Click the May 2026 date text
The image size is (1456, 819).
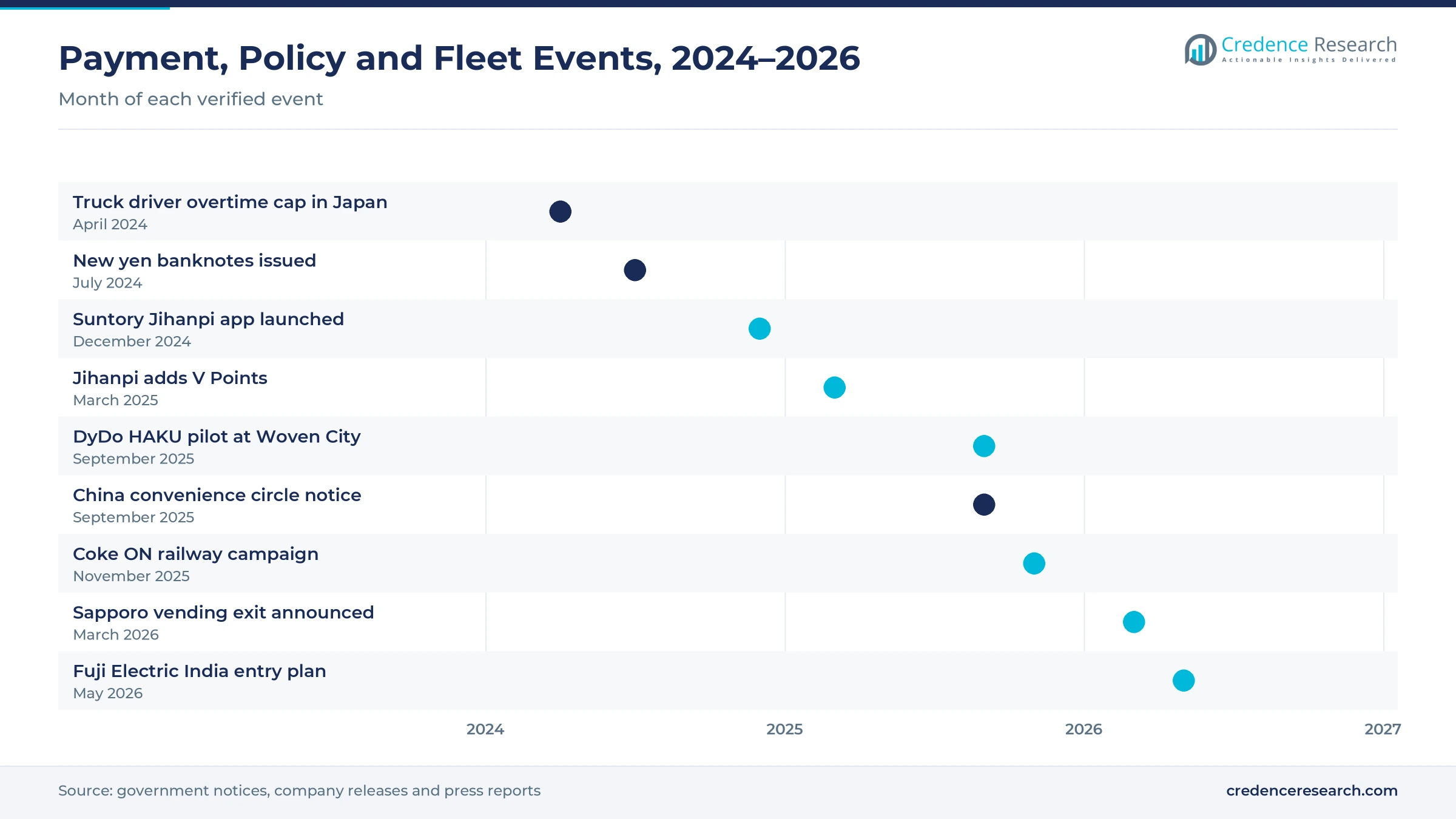[x=107, y=693]
